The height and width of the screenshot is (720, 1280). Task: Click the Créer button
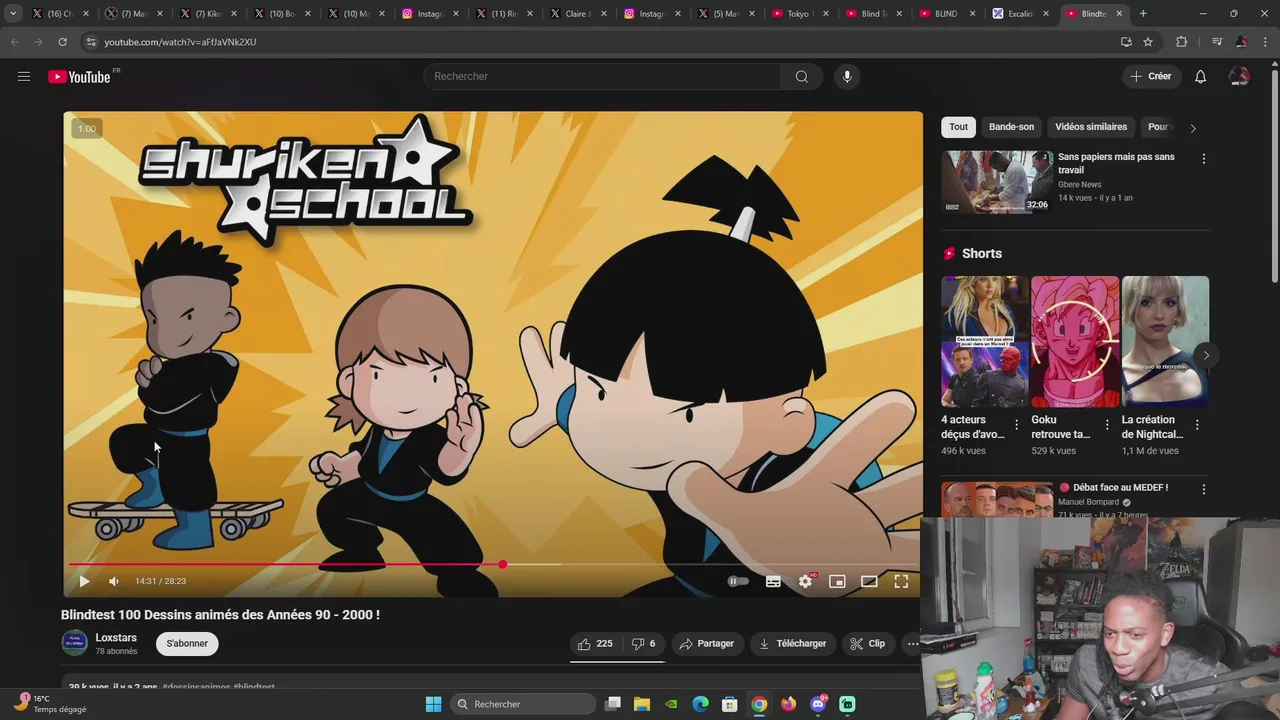pyautogui.click(x=1150, y=76)
